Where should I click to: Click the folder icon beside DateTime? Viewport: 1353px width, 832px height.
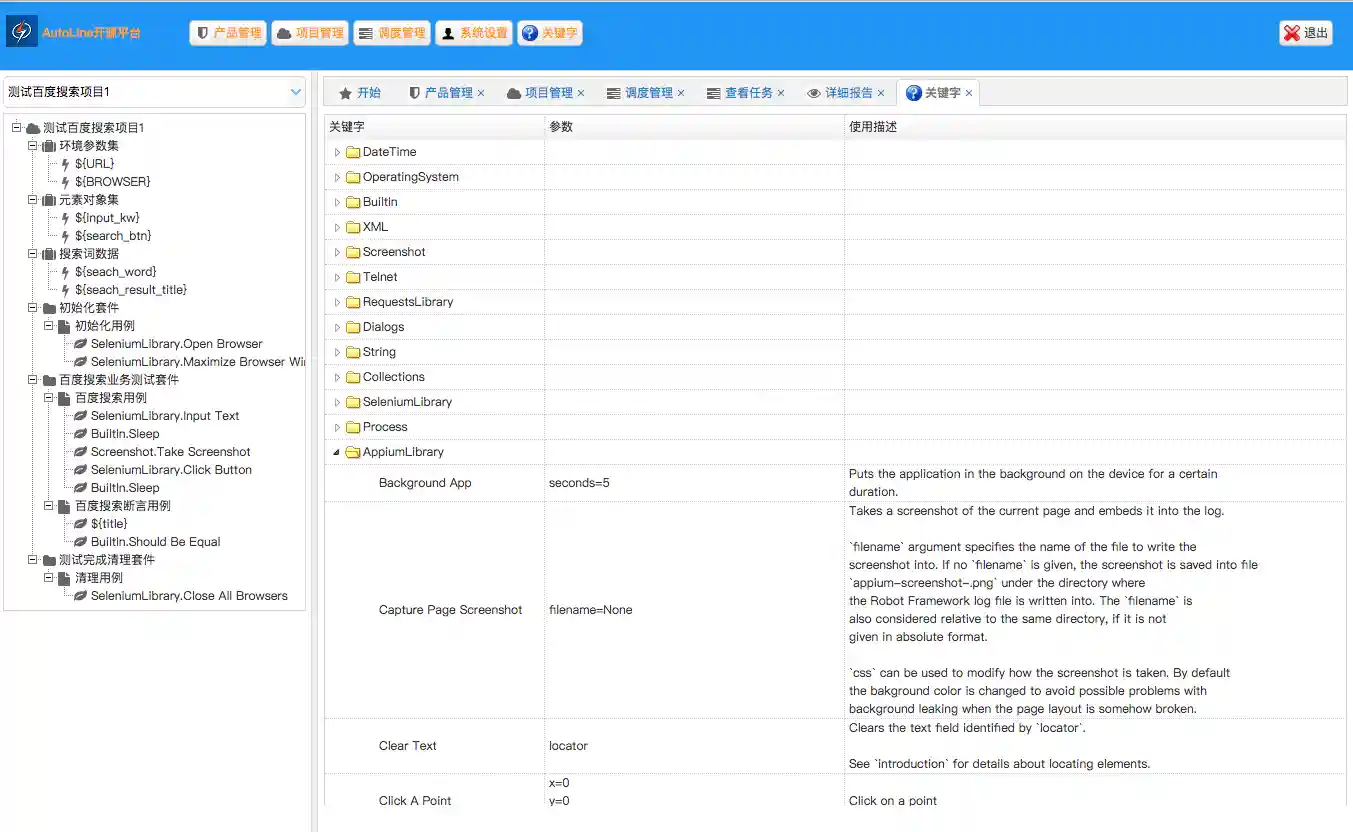tap(353, 152)
